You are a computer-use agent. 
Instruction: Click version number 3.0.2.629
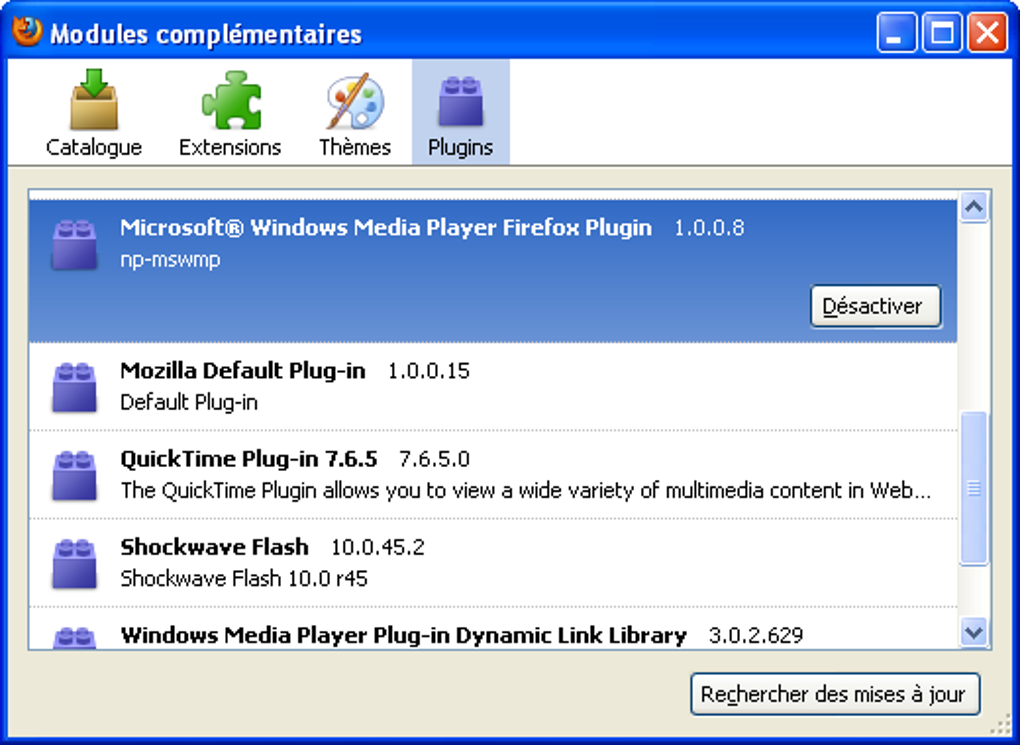(756, 636)
